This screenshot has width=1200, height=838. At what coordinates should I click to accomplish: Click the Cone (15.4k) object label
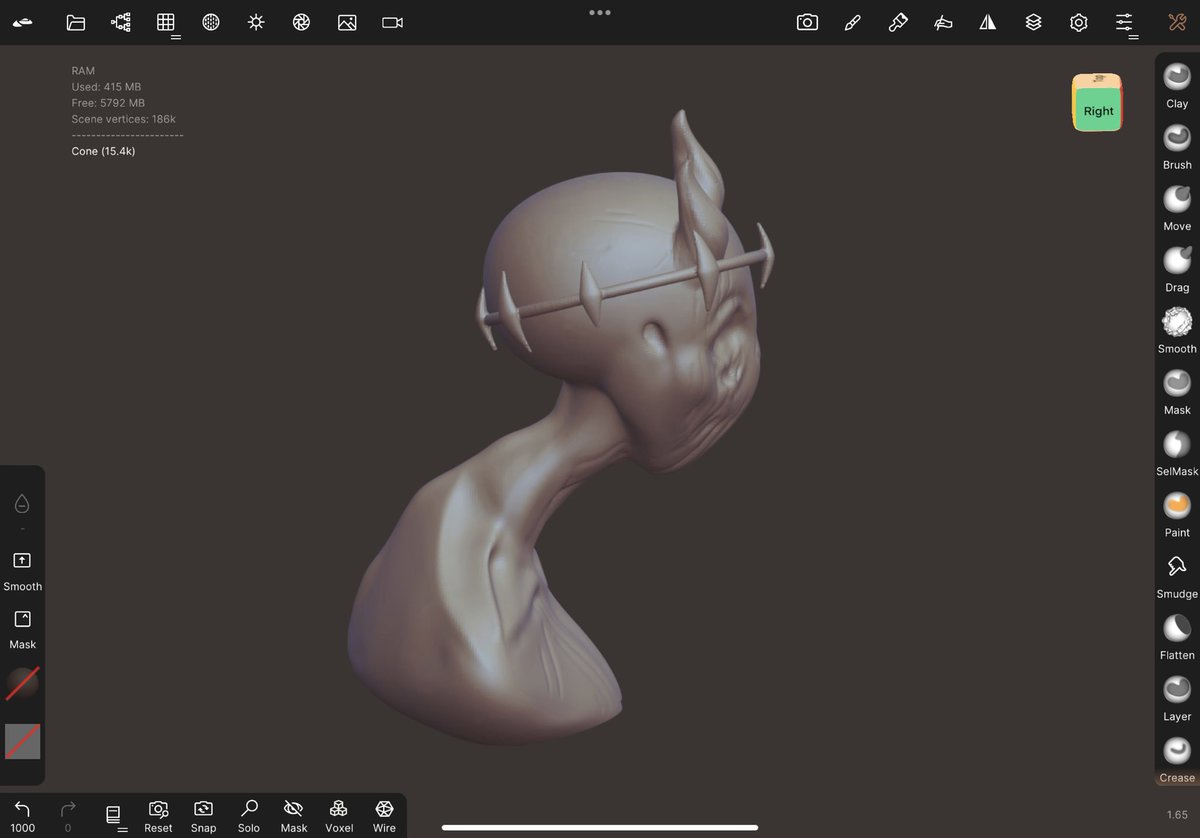point(103,151)
